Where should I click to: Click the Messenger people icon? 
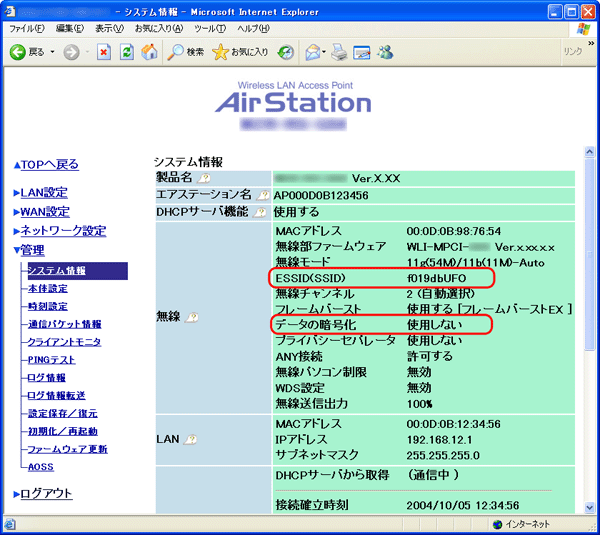385,52
